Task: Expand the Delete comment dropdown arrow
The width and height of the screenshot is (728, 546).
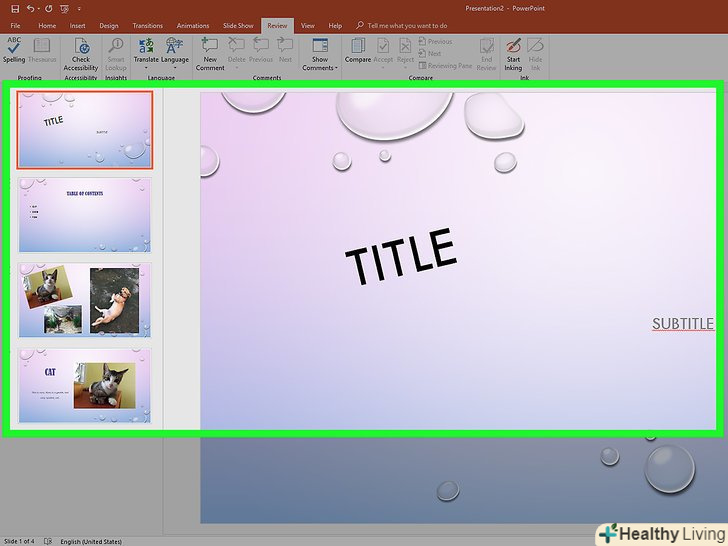Action: [236, 68]
